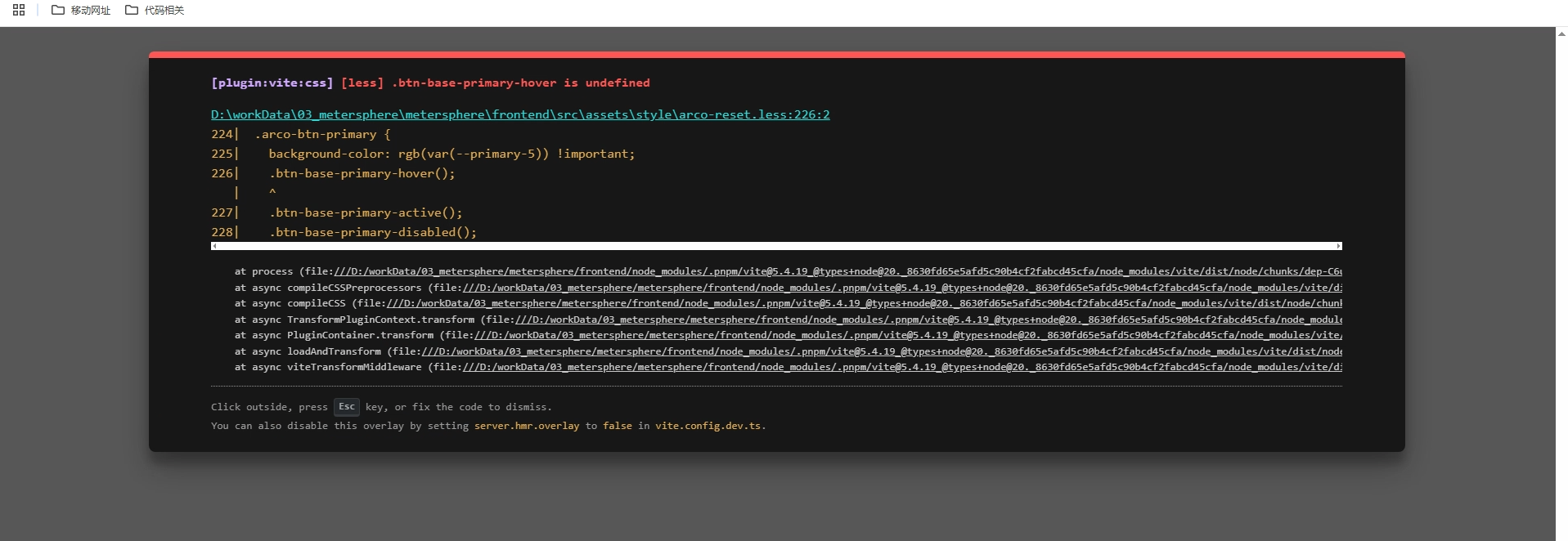Click code line 226 '.btn-base-primary-hover();'

362,173
